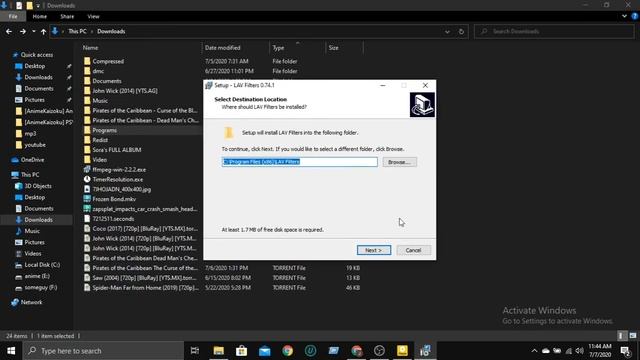Open youtube folder in sidebar
This screenshot has height=360, width=640.
pos(35,145)
